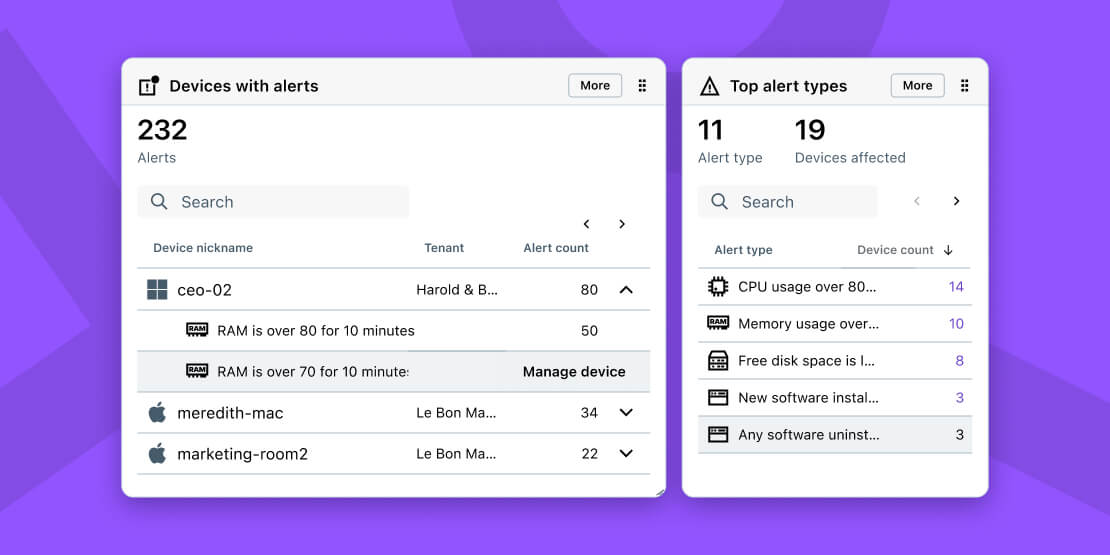Click the resize grip of Devices with alerts panel
Screen dimensions: 1110x555
tap(660, 492)
